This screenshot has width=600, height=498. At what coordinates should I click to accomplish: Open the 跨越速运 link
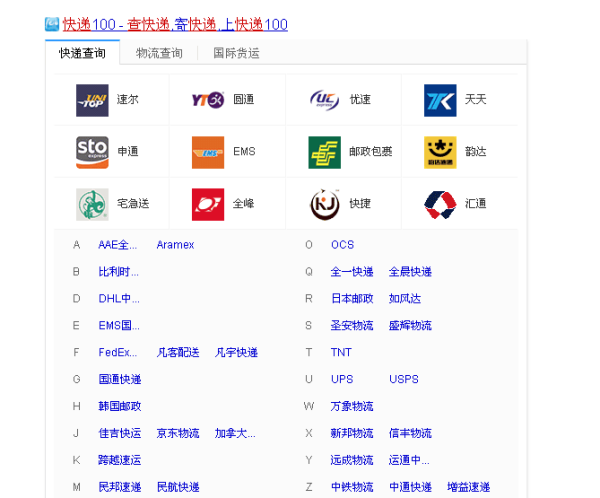tap(120, 460)
